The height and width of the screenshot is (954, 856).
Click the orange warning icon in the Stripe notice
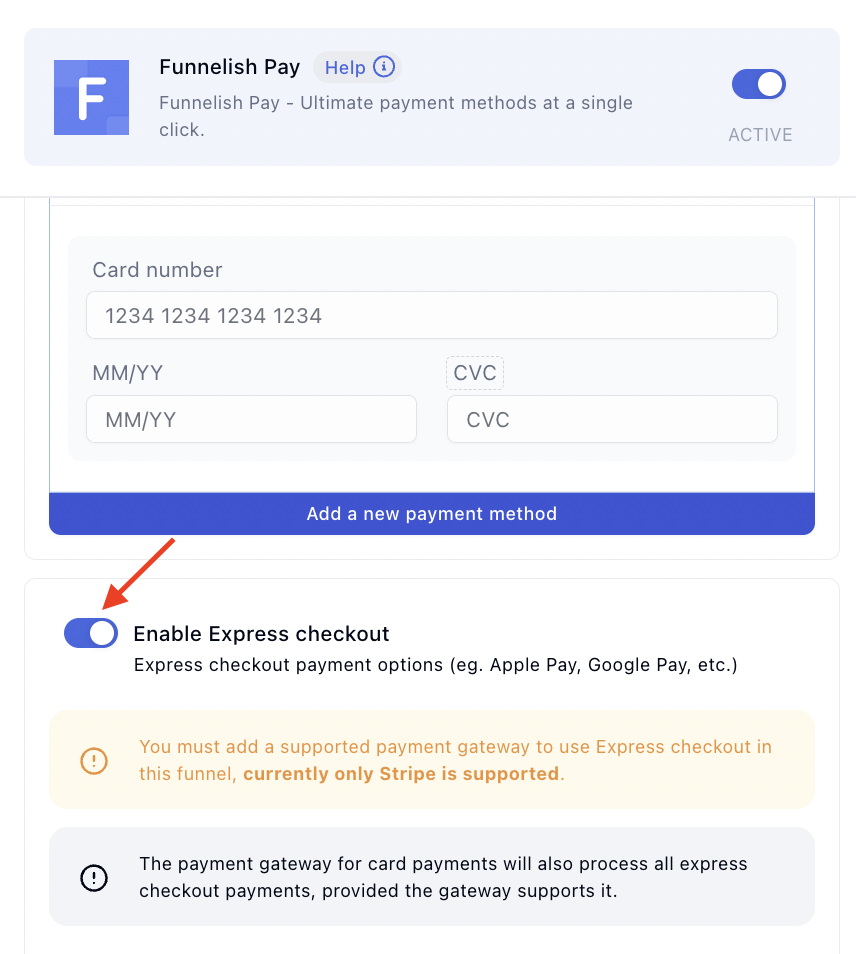click(x=93, y=761)
